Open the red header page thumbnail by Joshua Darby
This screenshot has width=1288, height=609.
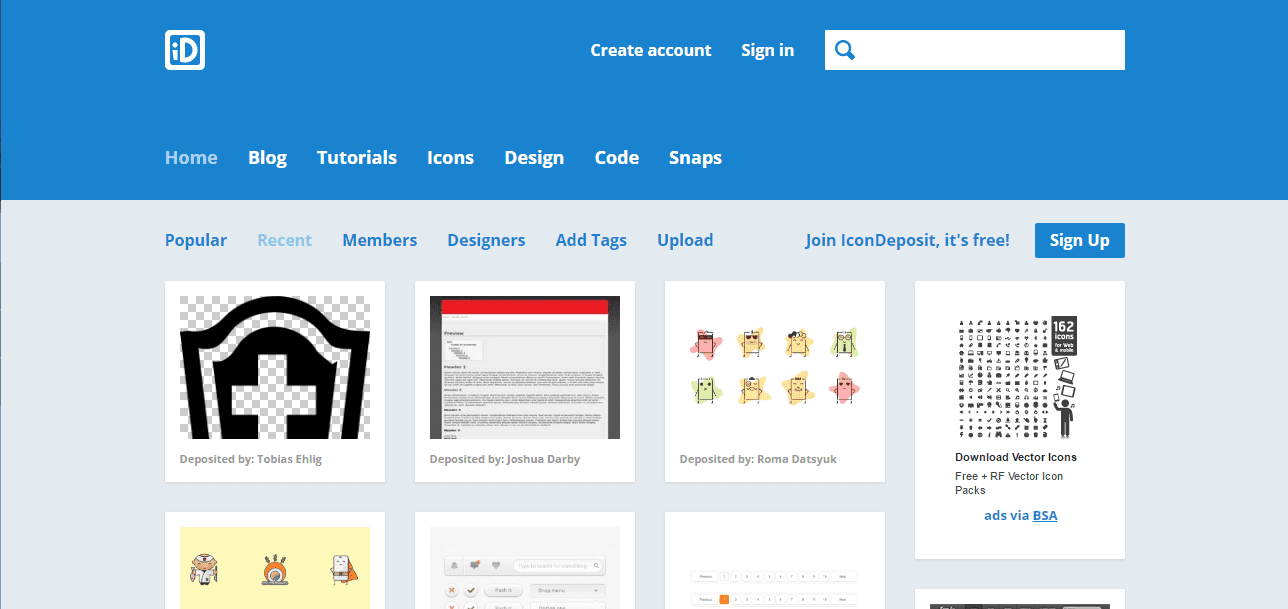click(525, 367)
